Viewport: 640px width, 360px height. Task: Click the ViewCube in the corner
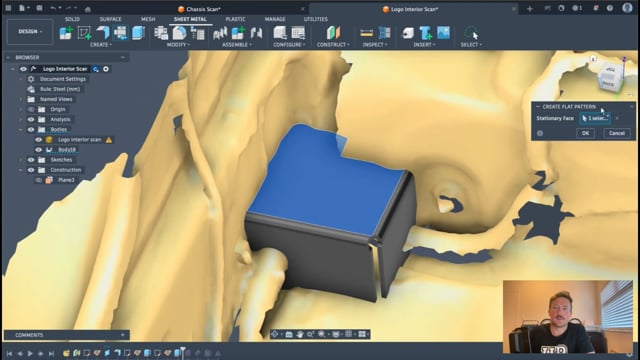coord(610,78)
